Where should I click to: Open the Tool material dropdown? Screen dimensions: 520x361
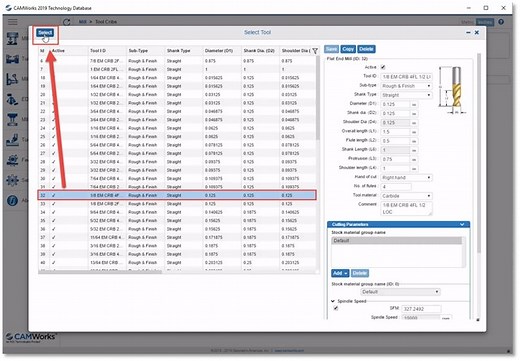406,196
